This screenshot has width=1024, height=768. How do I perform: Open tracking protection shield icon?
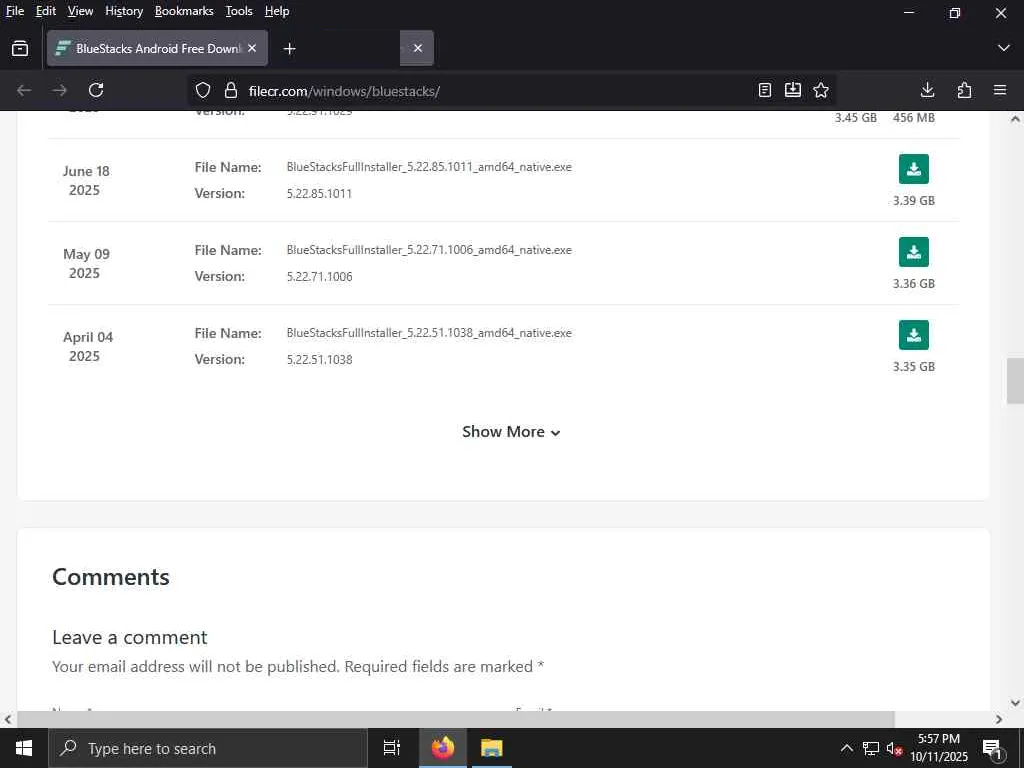[203, 90]
